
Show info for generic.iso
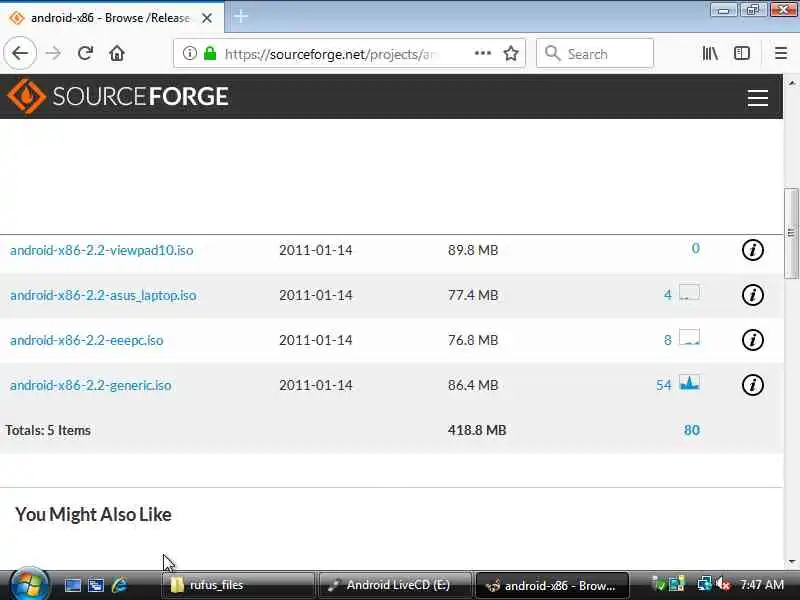752,385
